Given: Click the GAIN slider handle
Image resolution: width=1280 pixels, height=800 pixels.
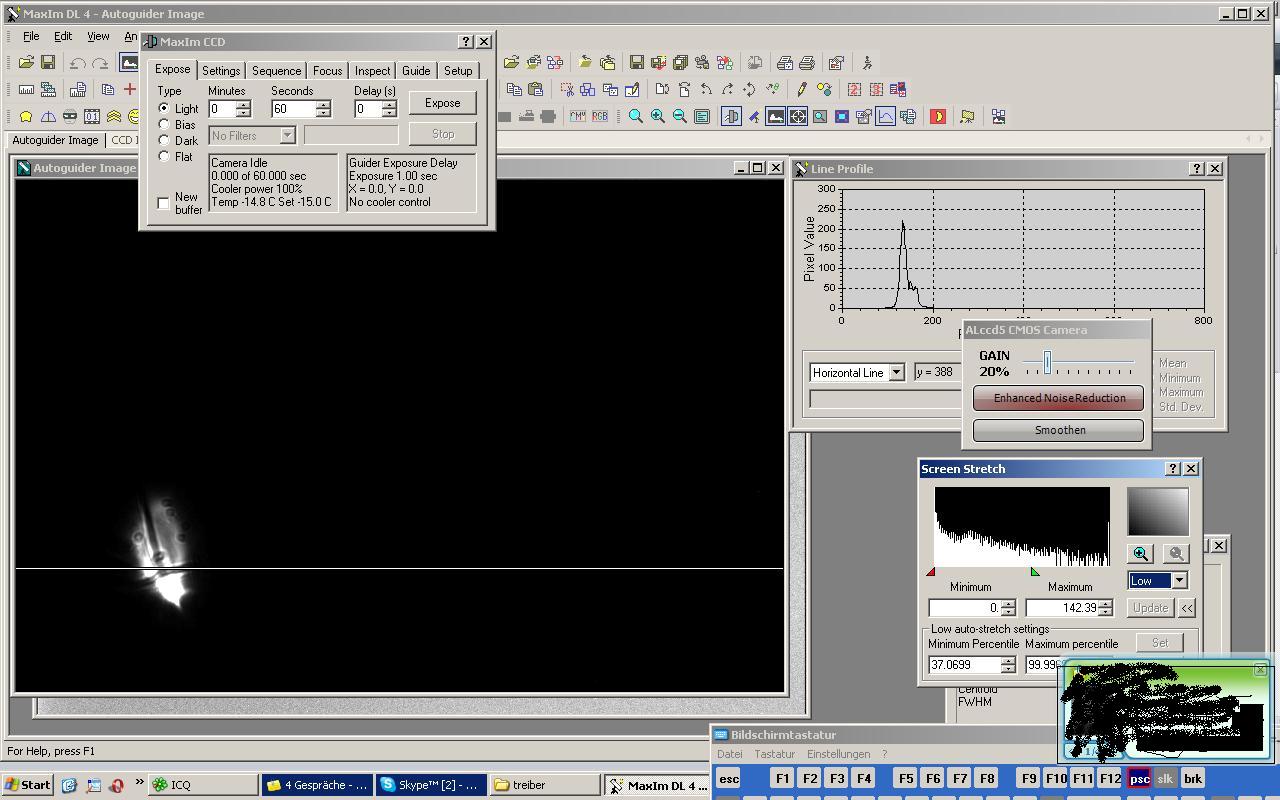Looking at the screenshot, I should pos(1047,363).
